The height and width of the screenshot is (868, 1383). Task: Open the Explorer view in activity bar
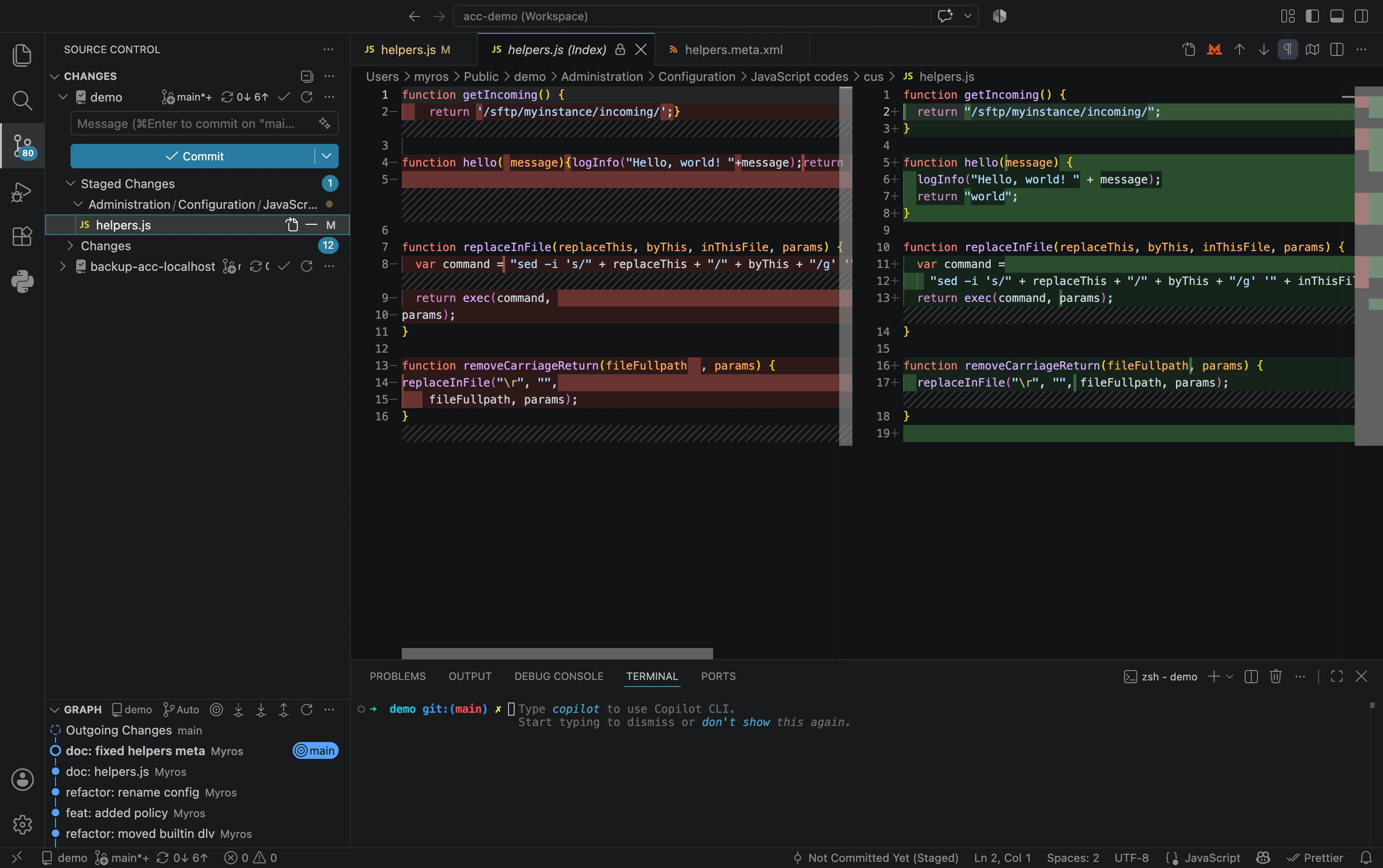(22, 55)
